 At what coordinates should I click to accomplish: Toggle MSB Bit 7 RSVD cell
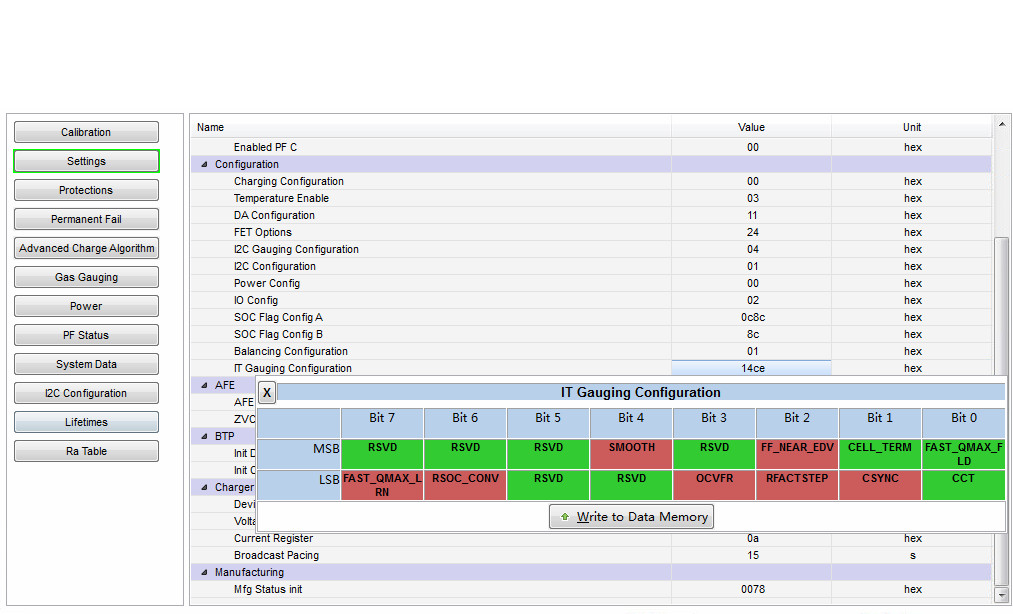click(x=382, y=454)
